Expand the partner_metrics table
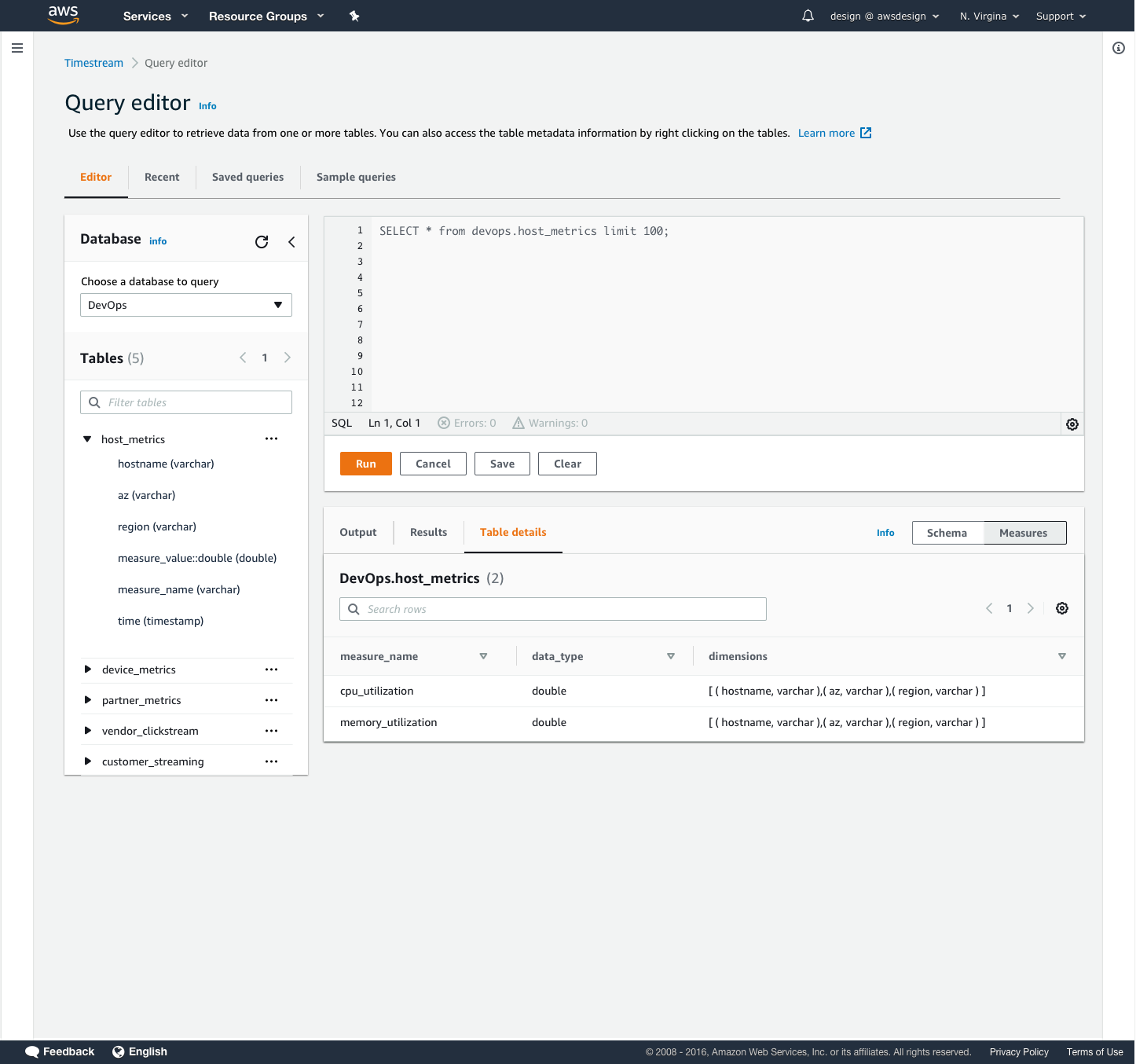The image size is (1136, 1064). coord(87,700)
